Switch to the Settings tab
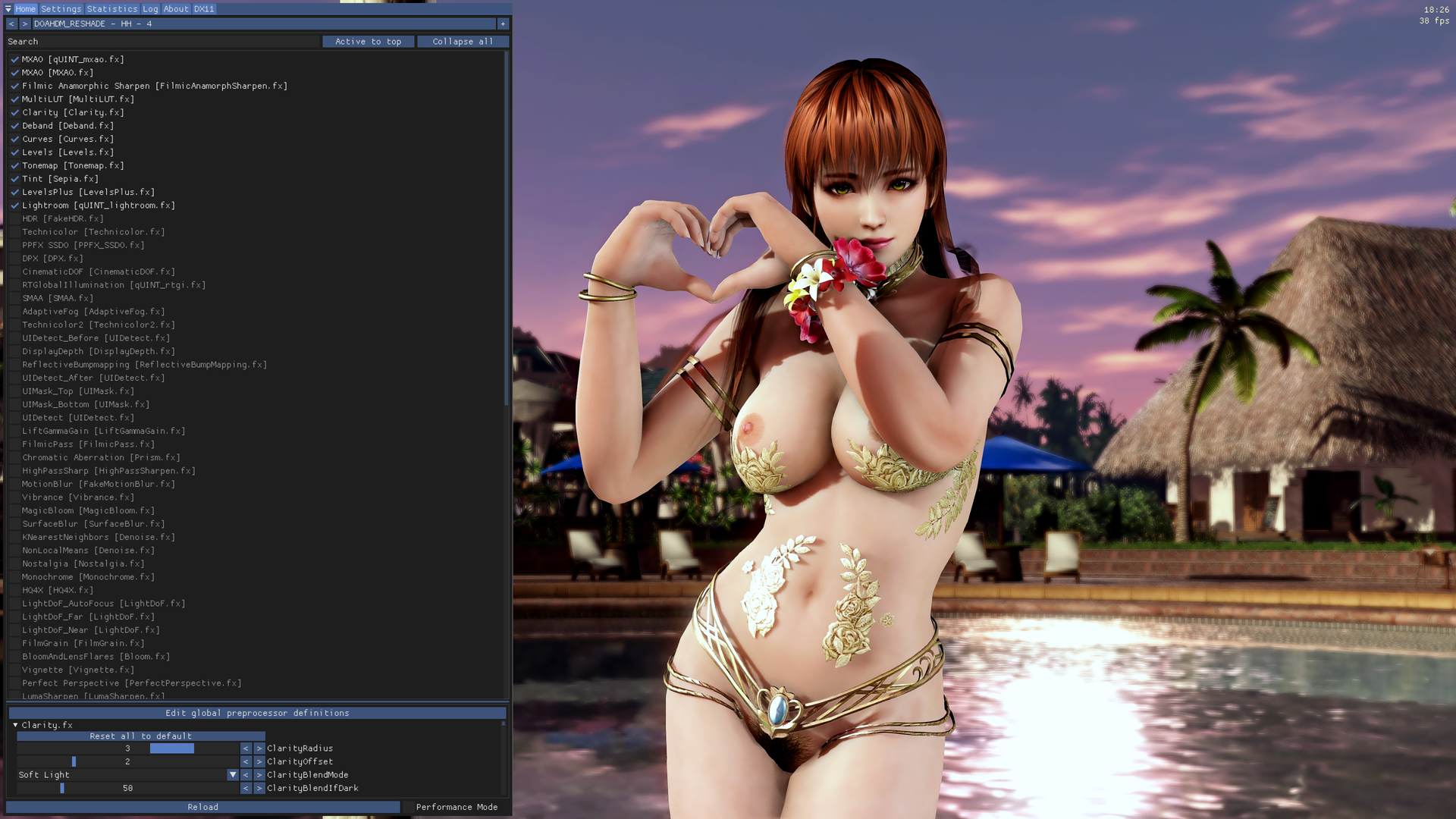 click(61, 9)
